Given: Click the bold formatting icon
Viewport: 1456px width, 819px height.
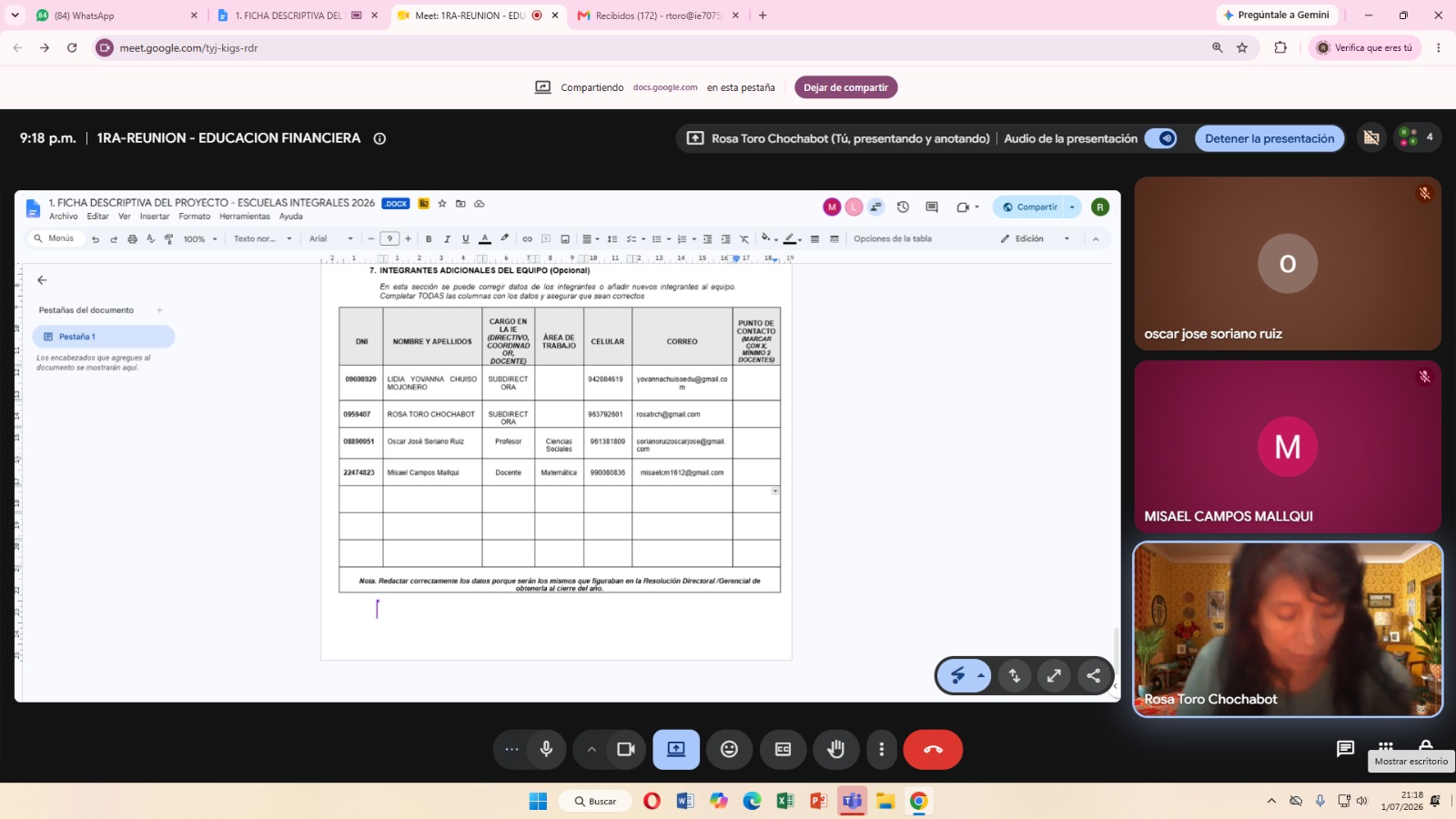Looking at the screenshot, I should pos(429,238).
